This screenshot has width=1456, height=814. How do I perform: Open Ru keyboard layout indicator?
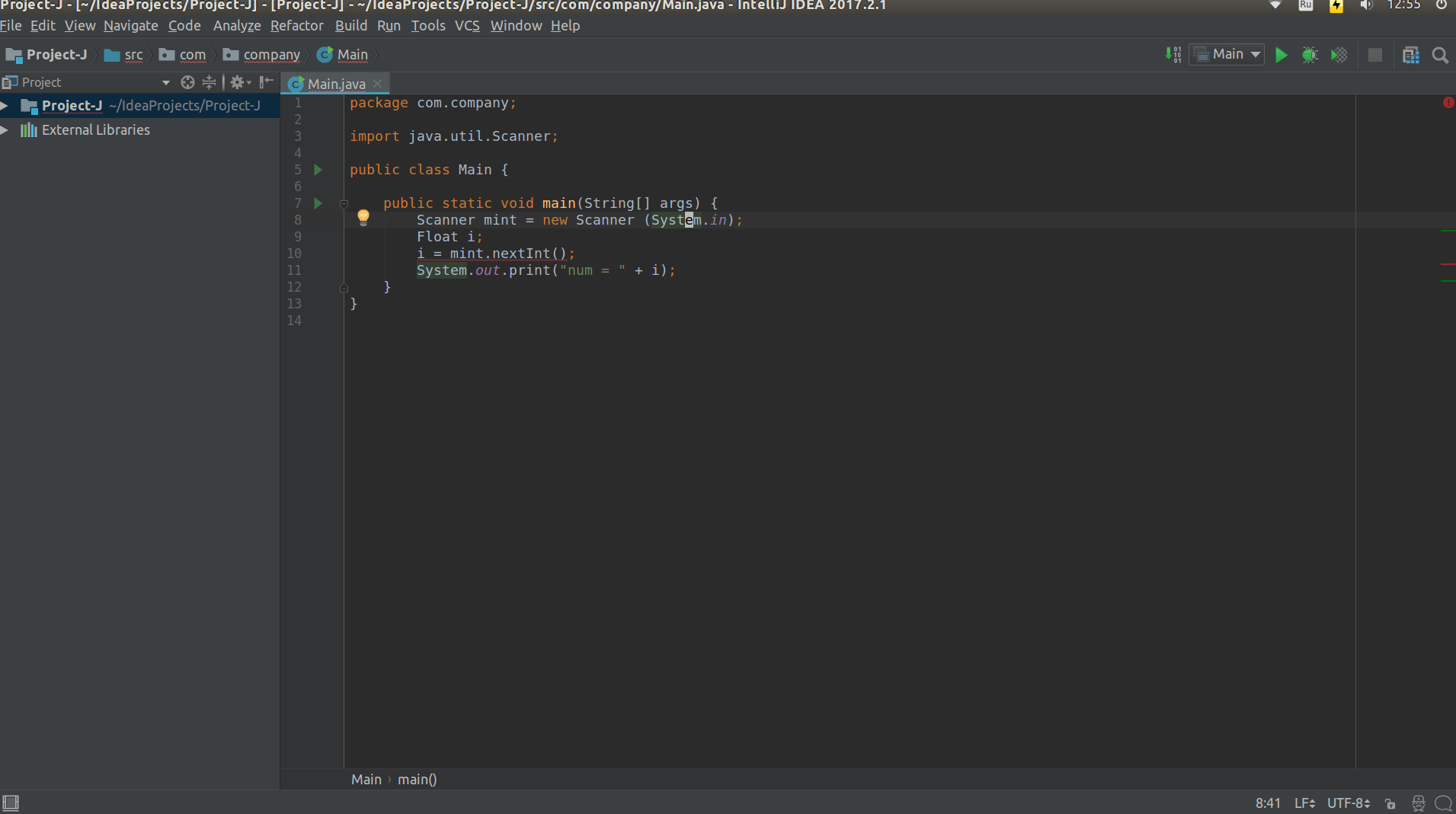coord(1306,5)
